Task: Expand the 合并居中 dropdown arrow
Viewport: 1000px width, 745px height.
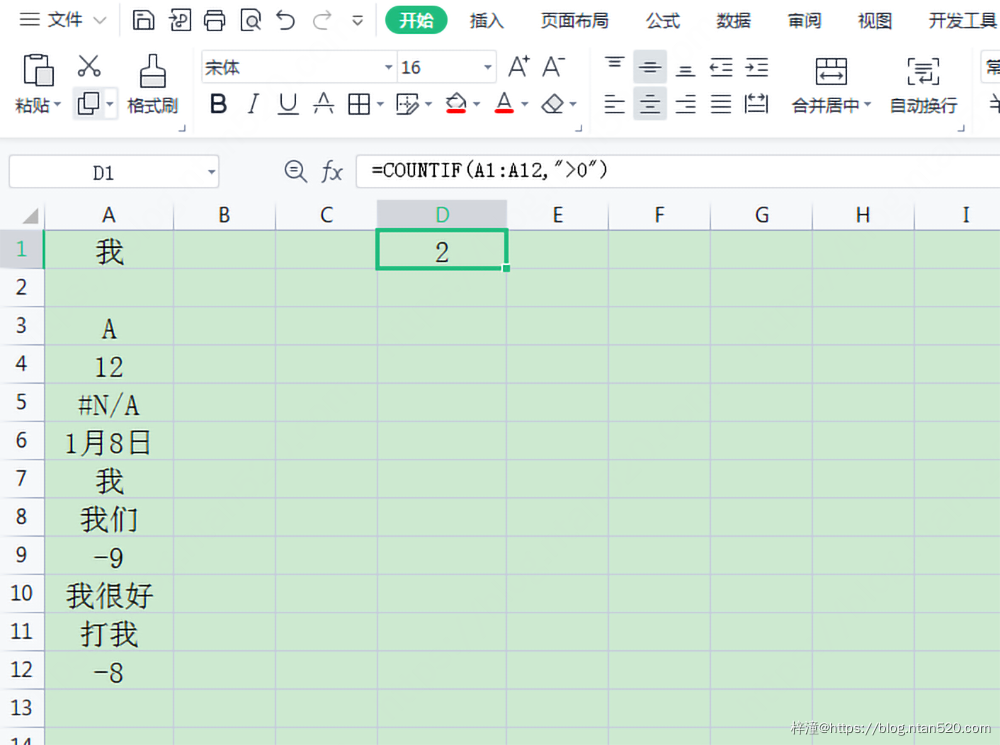Action: 867,105
